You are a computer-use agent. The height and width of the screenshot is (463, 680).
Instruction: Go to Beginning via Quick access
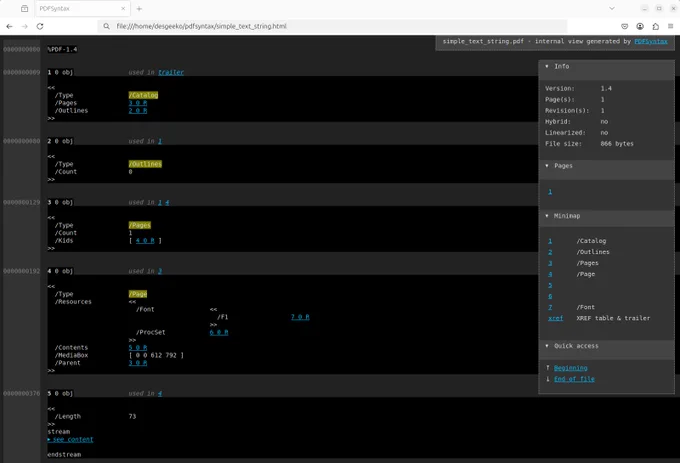[x=571, y=368]
